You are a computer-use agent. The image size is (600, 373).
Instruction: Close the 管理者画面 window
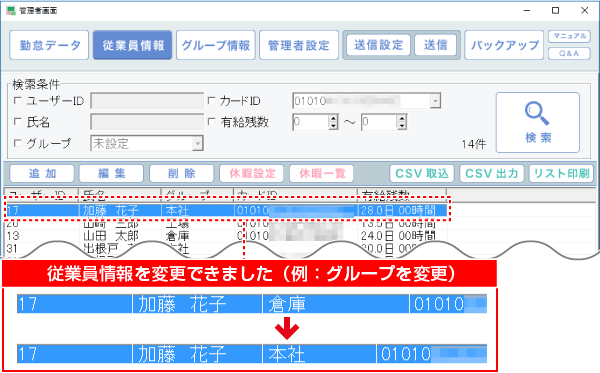point(584,11)
